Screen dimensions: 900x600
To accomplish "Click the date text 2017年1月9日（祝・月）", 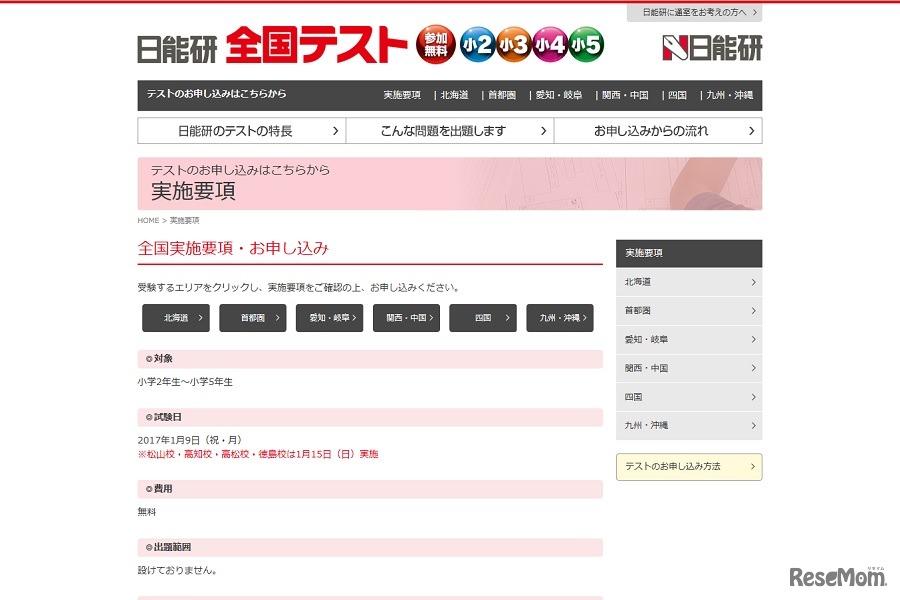I will tap(190, 440).
